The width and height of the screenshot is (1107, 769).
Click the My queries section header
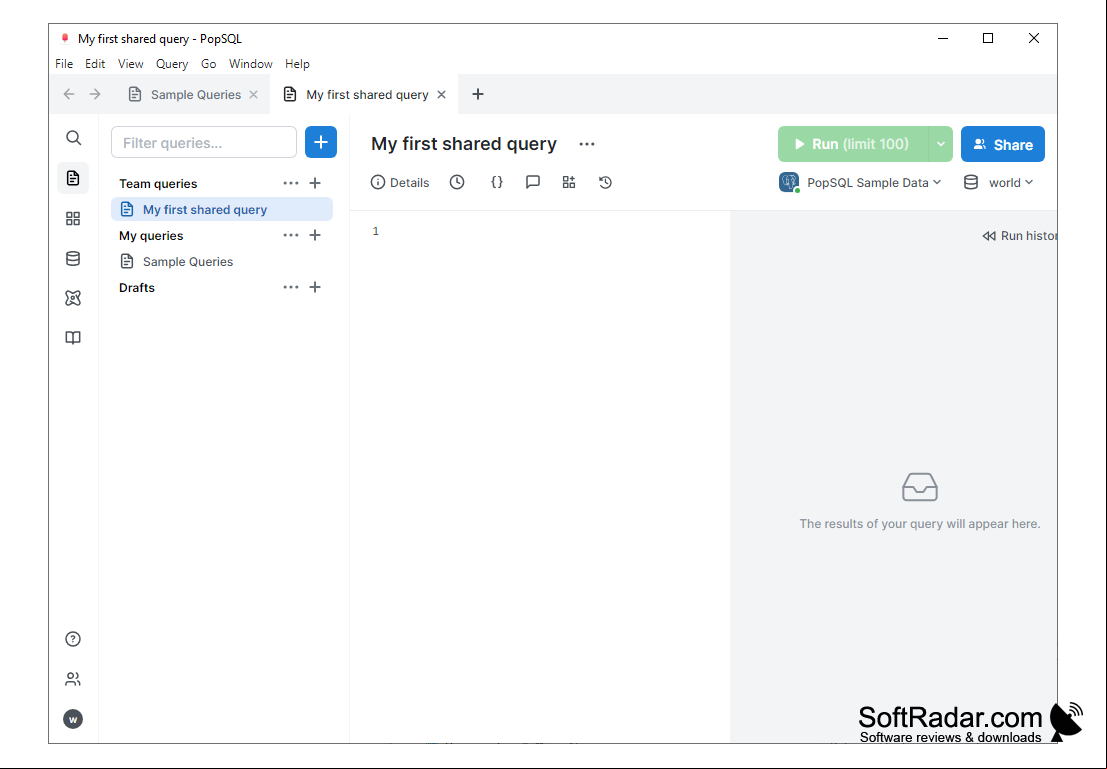[x=151, y=236]
